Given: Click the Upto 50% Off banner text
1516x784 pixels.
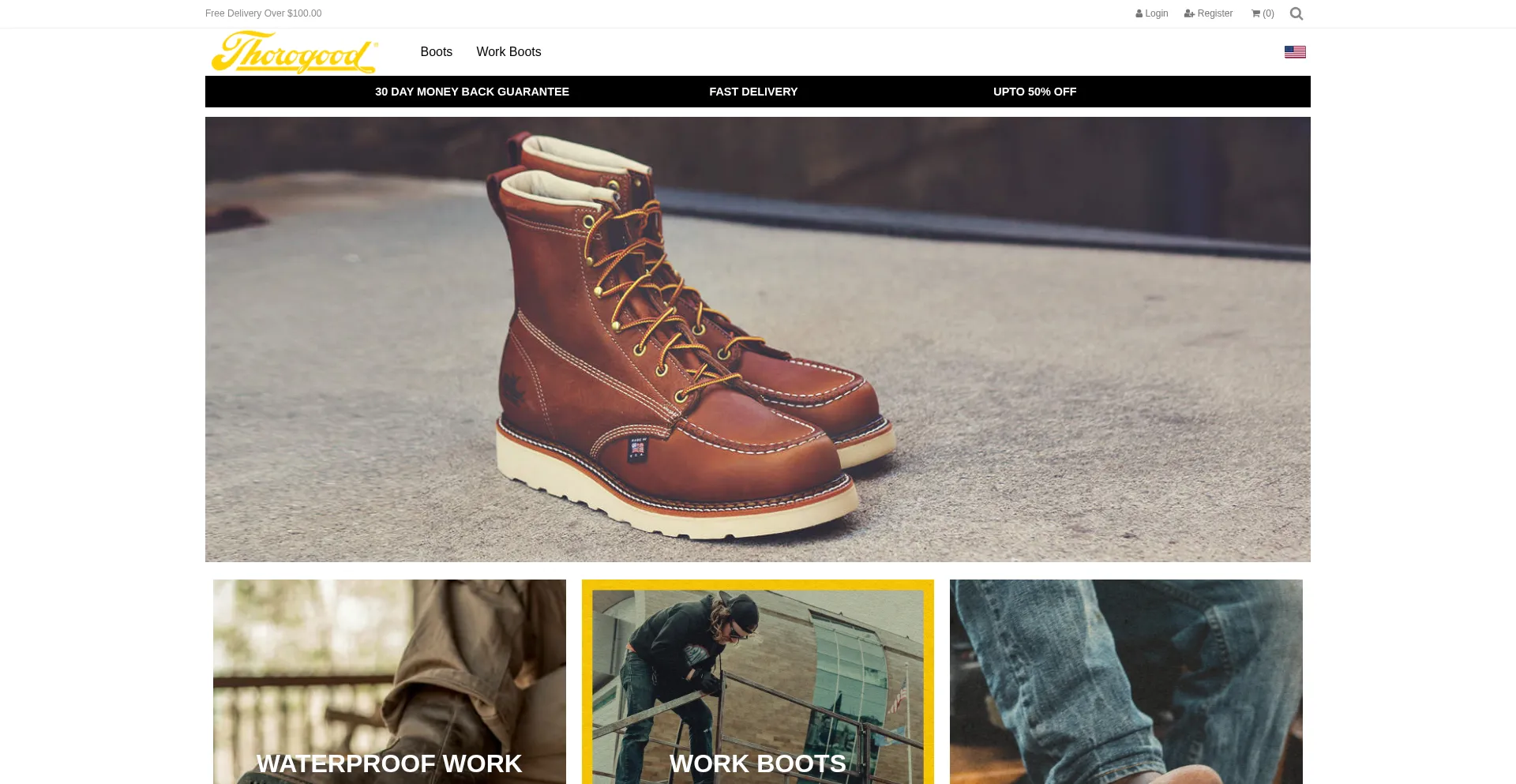Looking at the screenshot, I should point(1034,92).
